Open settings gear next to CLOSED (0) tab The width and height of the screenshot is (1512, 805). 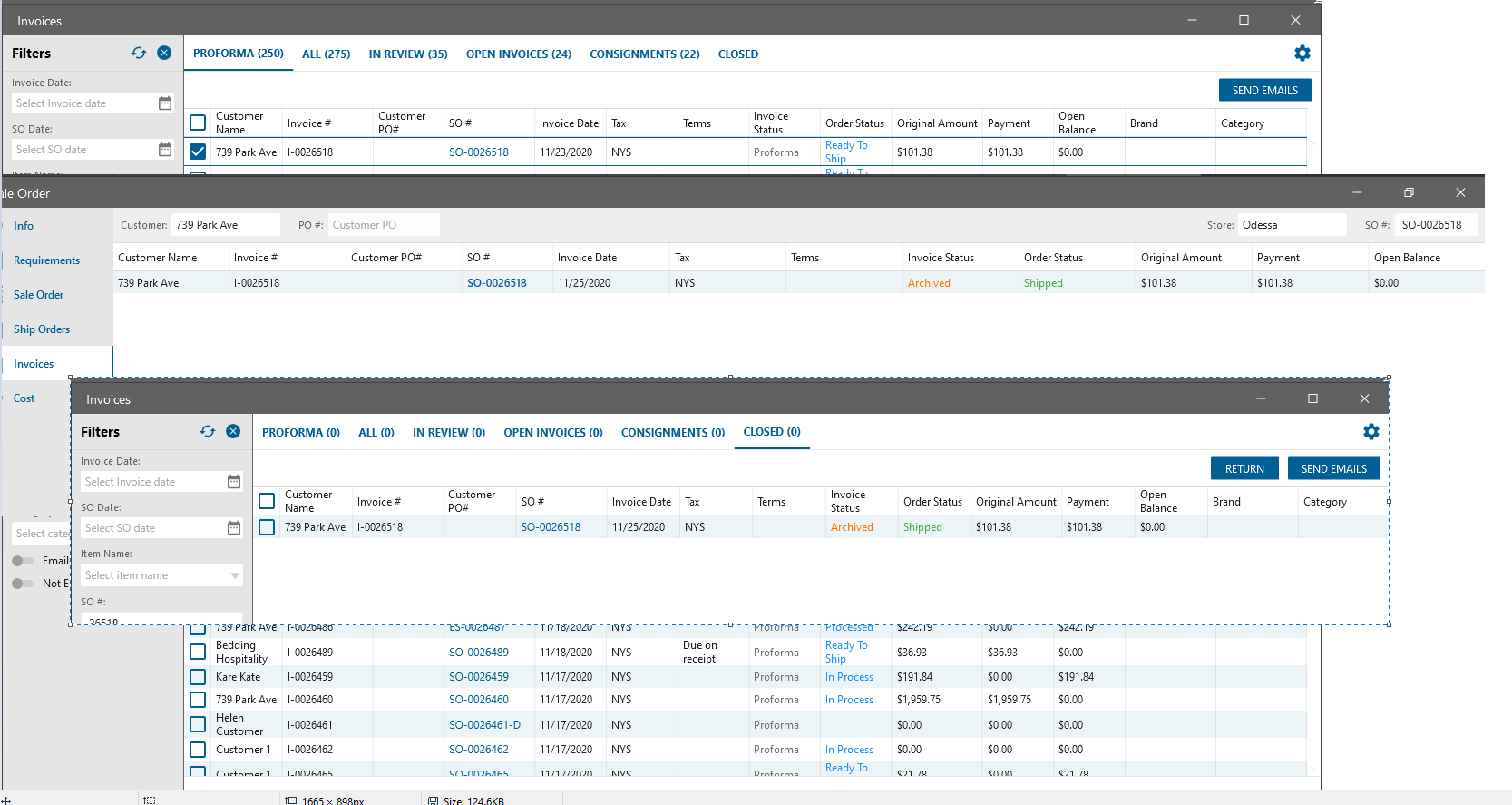pyautogui.click(x=1371, y=432)
